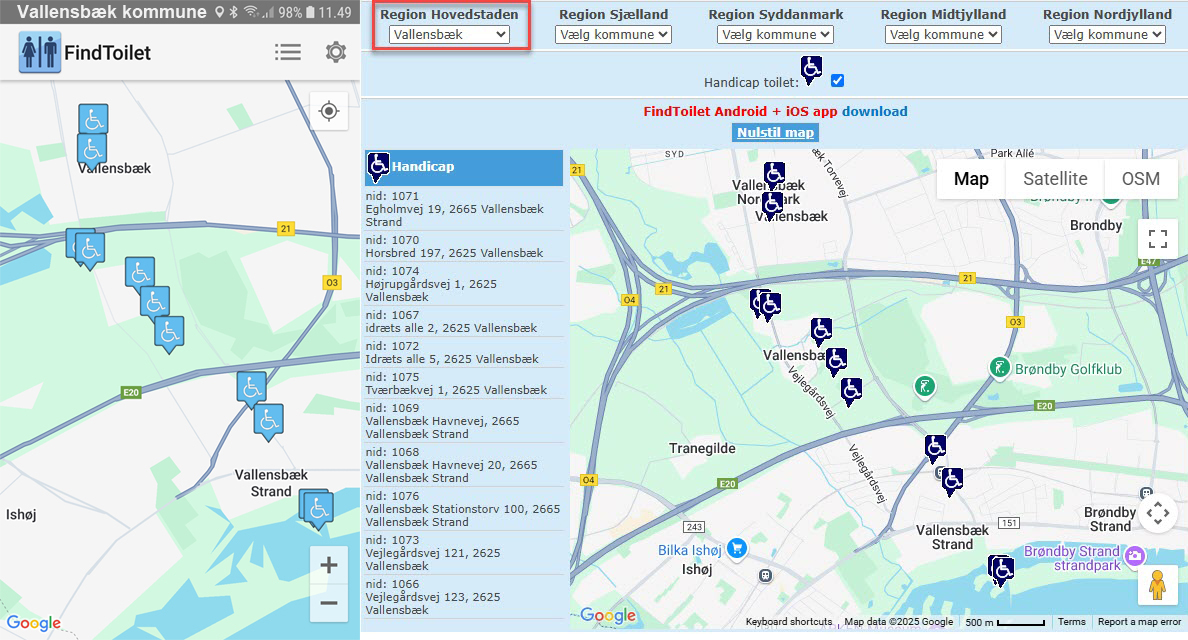Select nid 1072 Idræts alle 5 entry

click(x=464, y=352)
